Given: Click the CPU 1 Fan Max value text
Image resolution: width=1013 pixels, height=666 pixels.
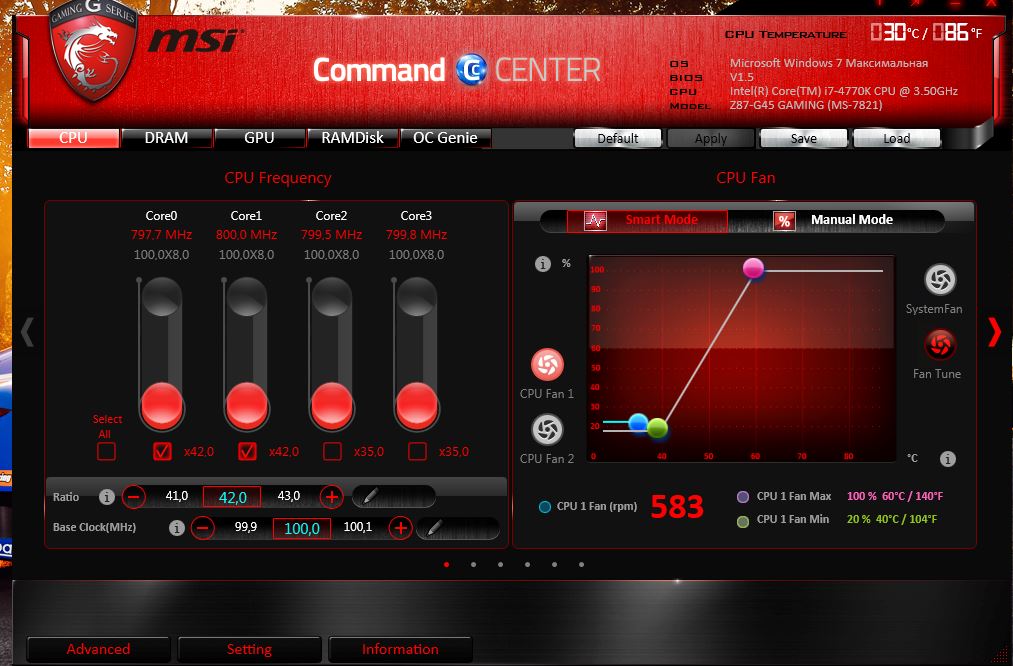Looking at the screenshot, I should (x=895, y=496).
